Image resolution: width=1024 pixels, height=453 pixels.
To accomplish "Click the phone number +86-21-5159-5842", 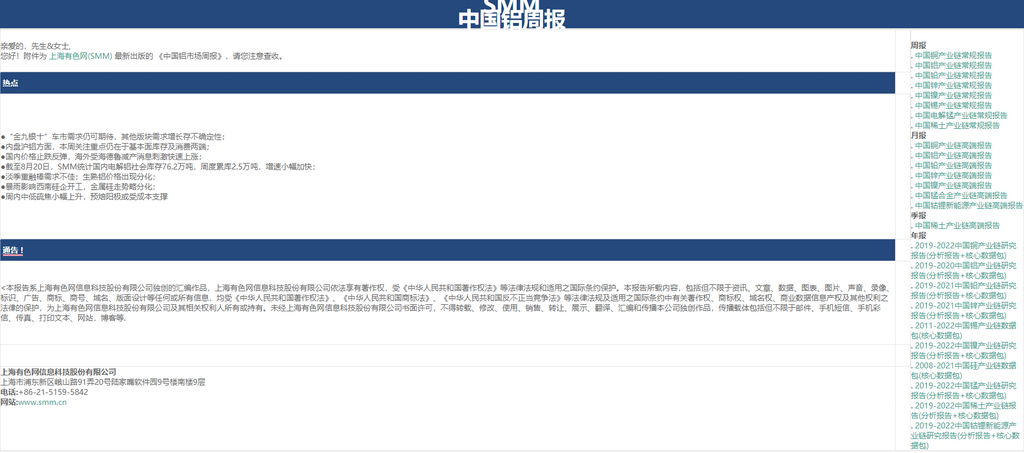I will coord(53,392).
